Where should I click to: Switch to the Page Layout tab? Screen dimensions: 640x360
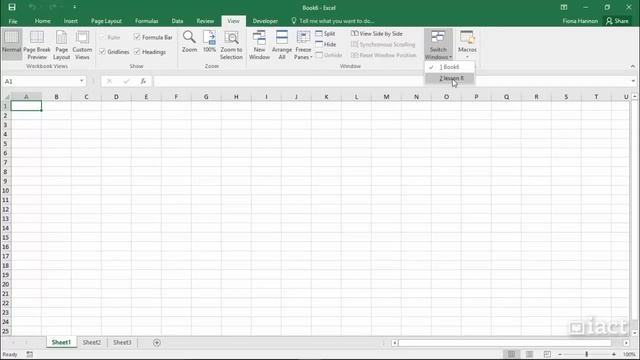[106, 21]
